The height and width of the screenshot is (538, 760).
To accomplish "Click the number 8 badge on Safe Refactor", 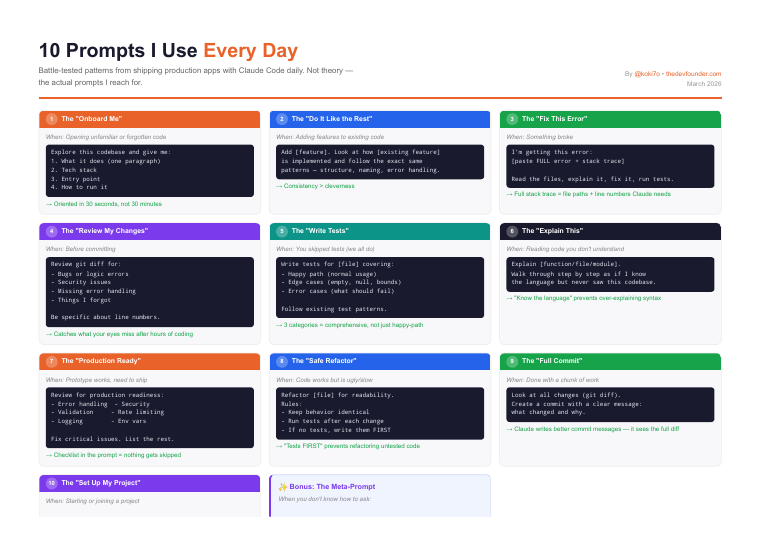I will click(x=282, y=361).
